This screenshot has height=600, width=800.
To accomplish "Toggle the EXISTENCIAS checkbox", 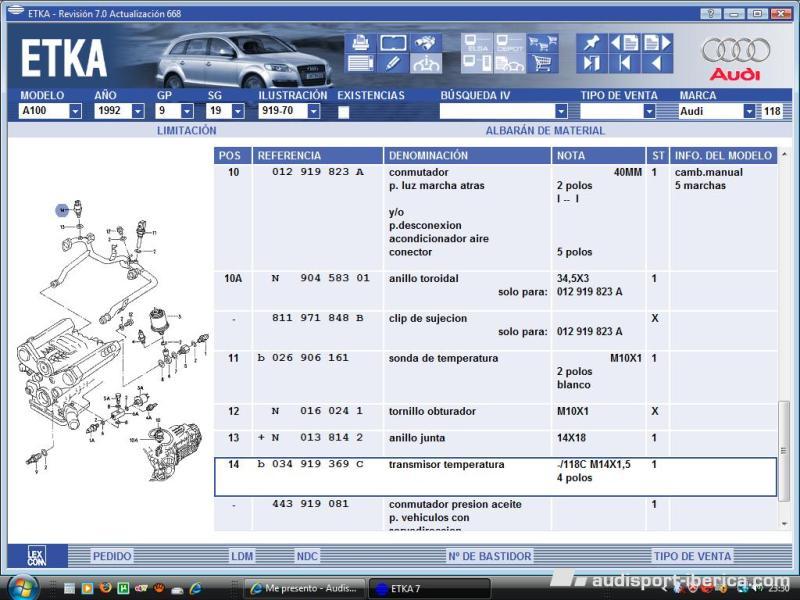I will (343, 112).
